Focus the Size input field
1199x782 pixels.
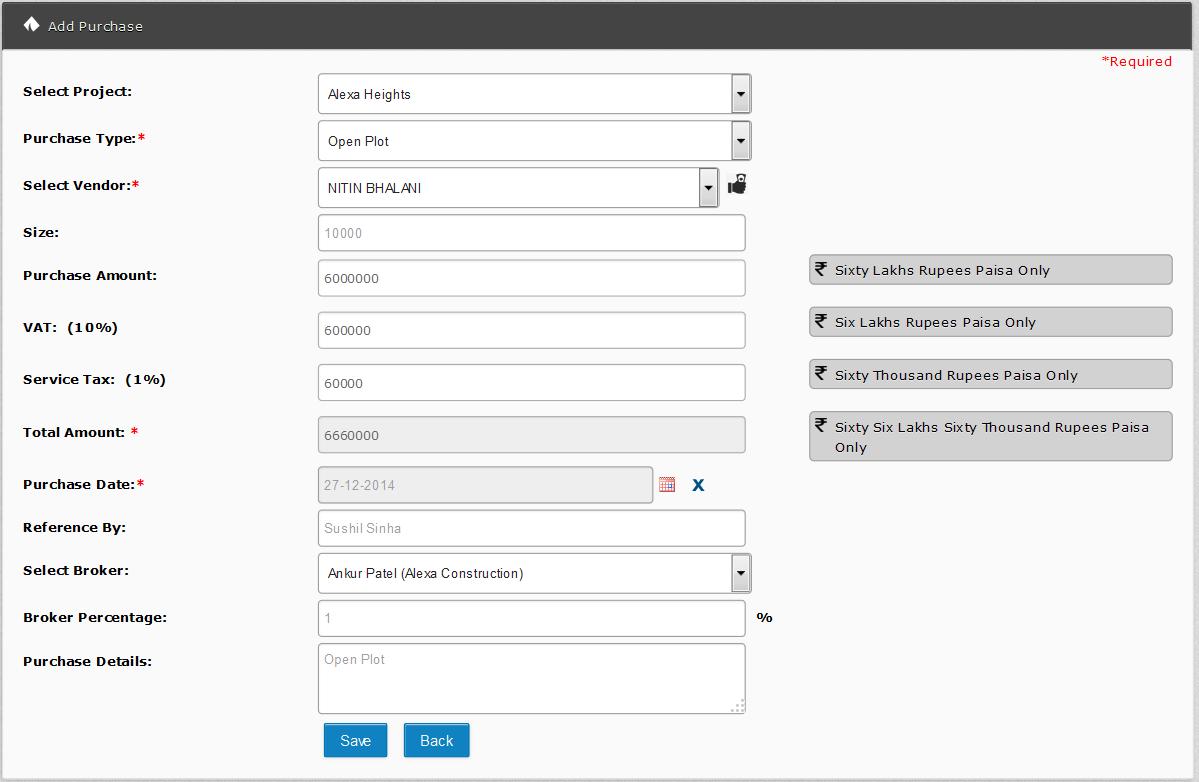[531, 233]
